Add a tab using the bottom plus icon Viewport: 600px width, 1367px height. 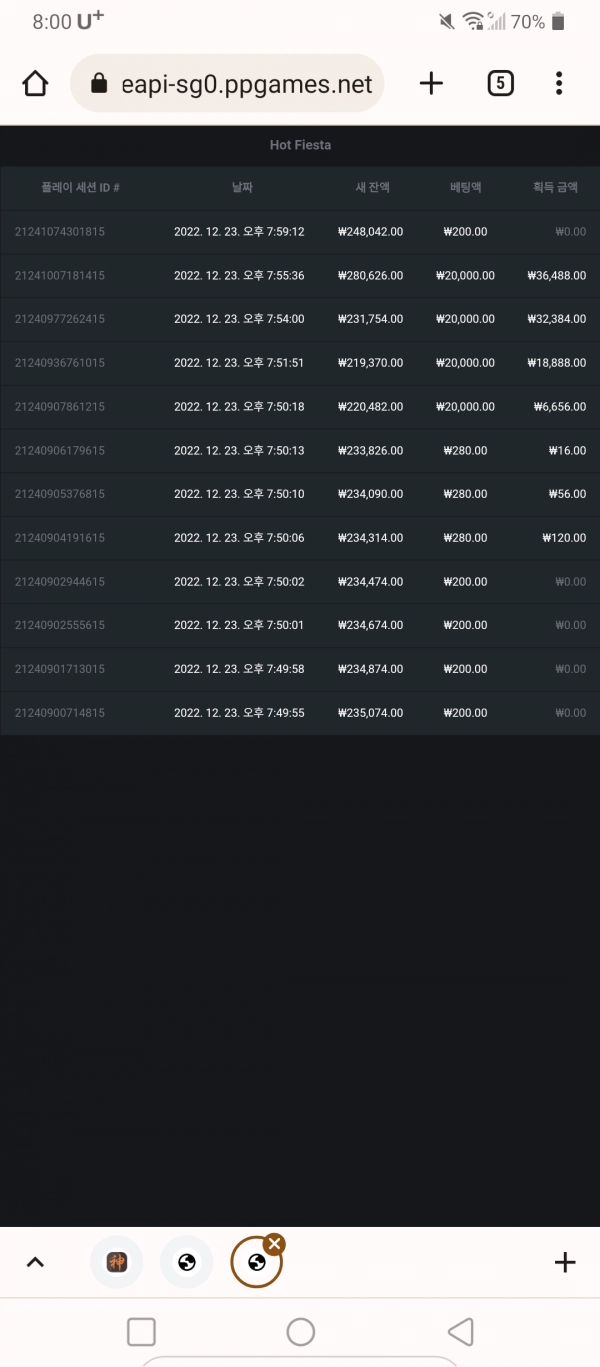(565, 1262)
